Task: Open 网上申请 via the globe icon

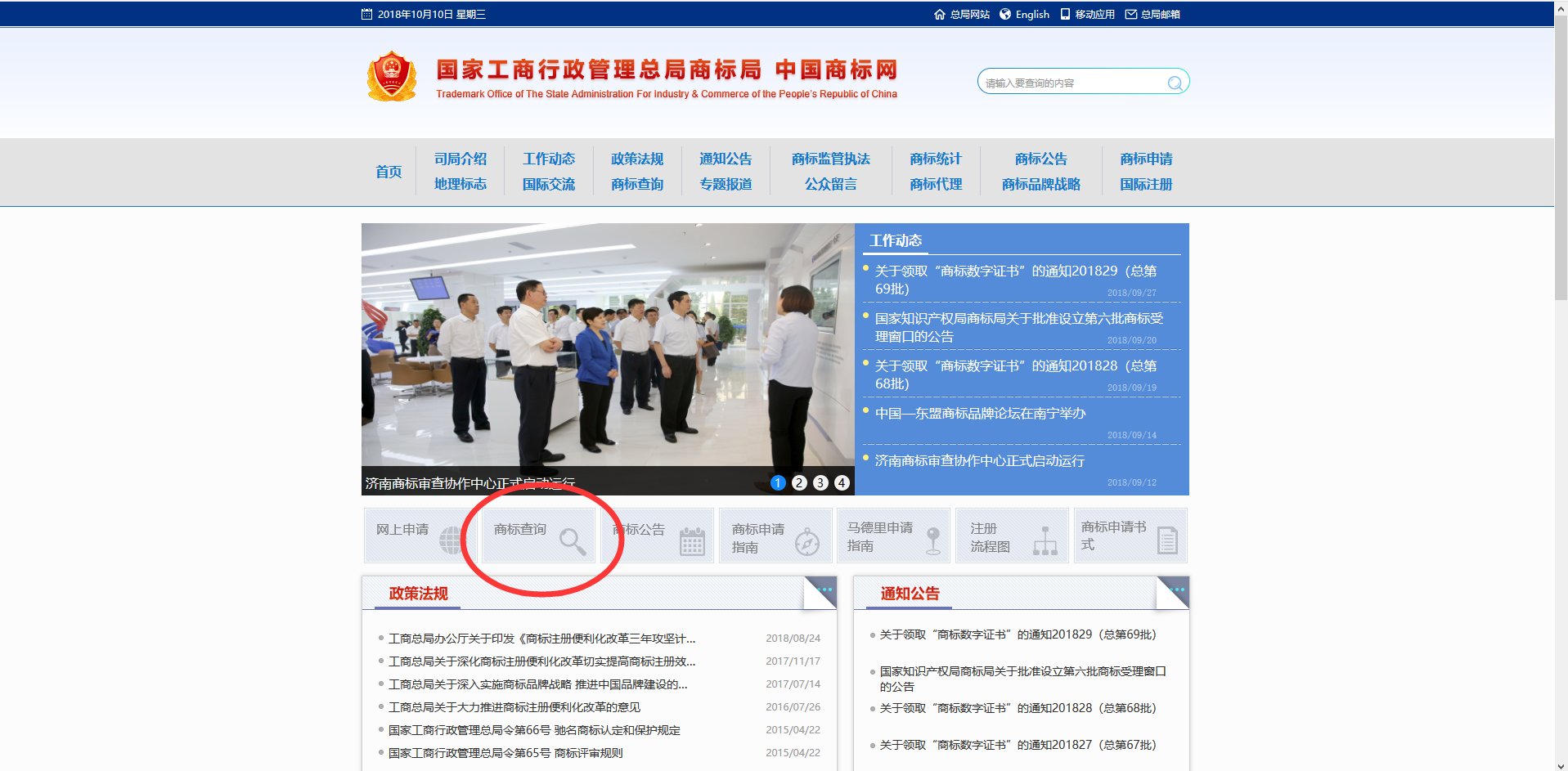Action: click(x=450, y=539)
